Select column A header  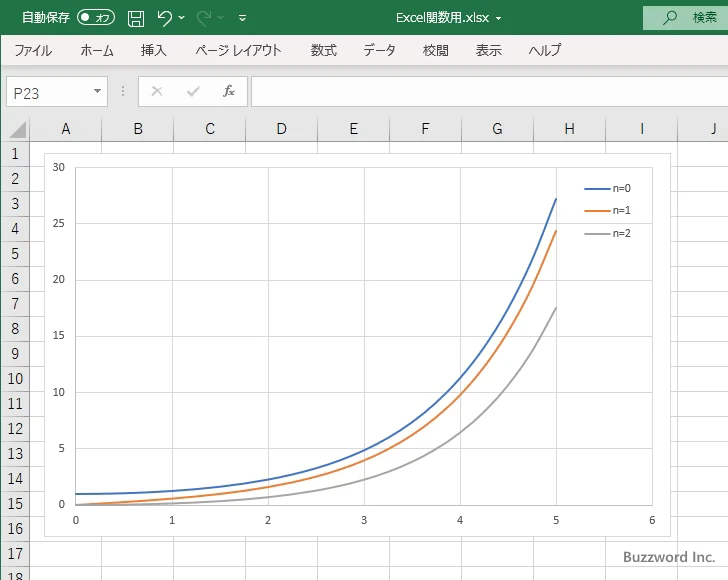pos(65,129)
